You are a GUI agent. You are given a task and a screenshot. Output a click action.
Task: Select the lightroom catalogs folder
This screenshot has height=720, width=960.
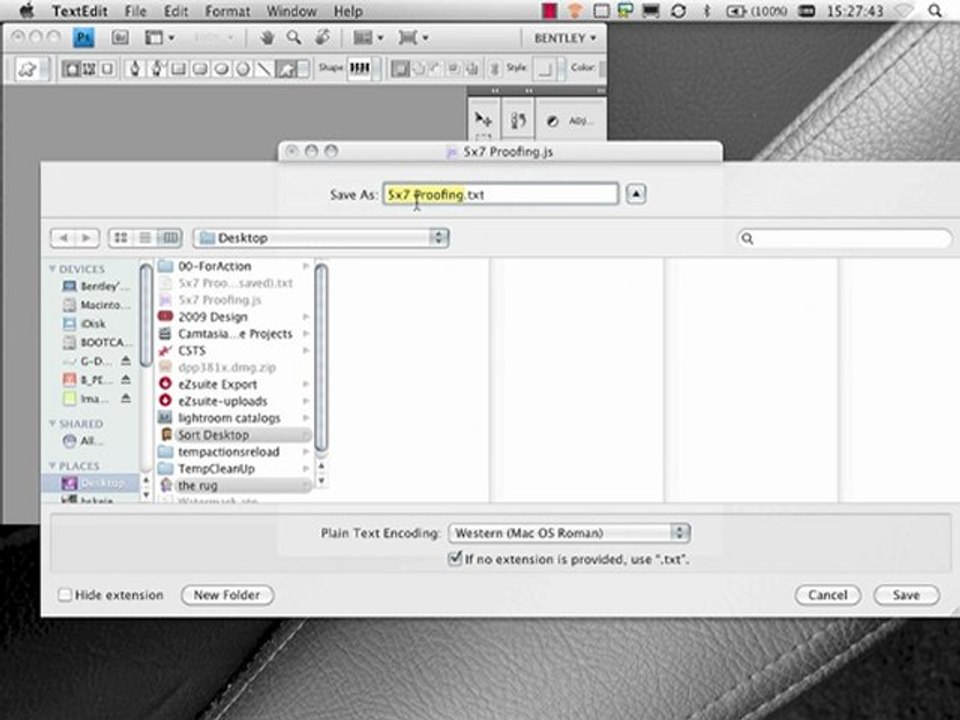(x=234, y=418)
